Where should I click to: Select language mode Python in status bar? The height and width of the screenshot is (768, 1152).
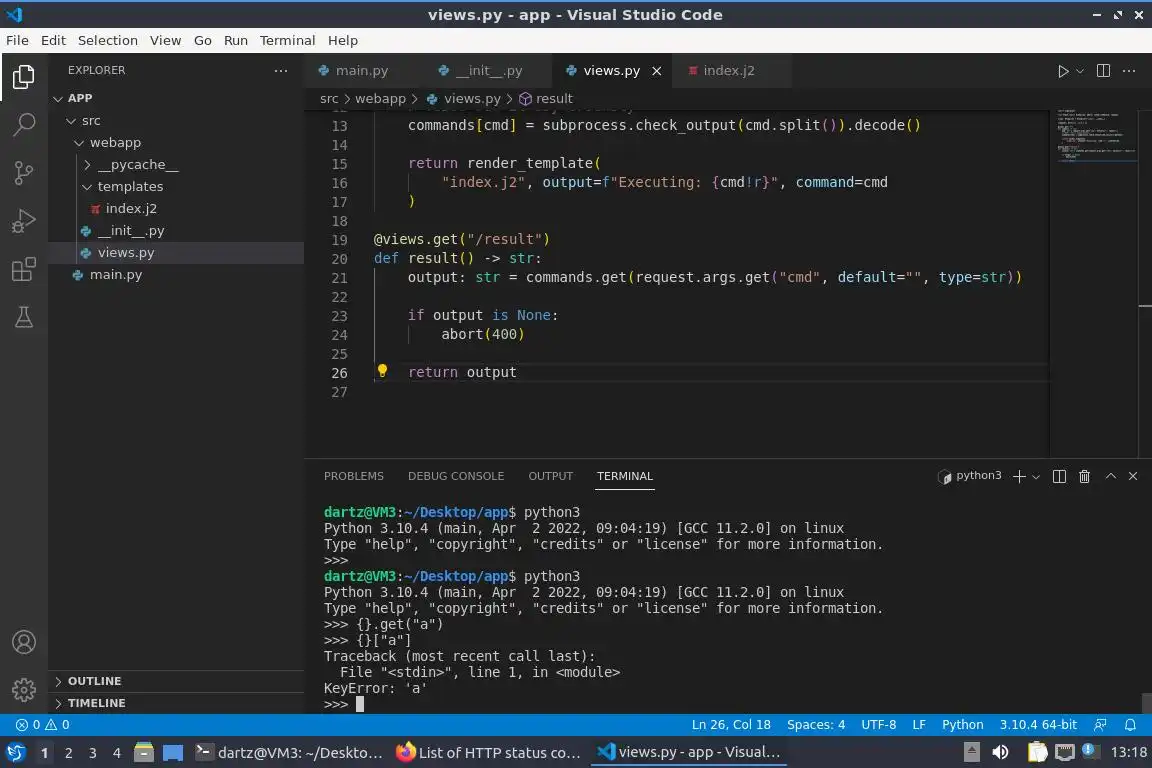click(x=962, y=725)
